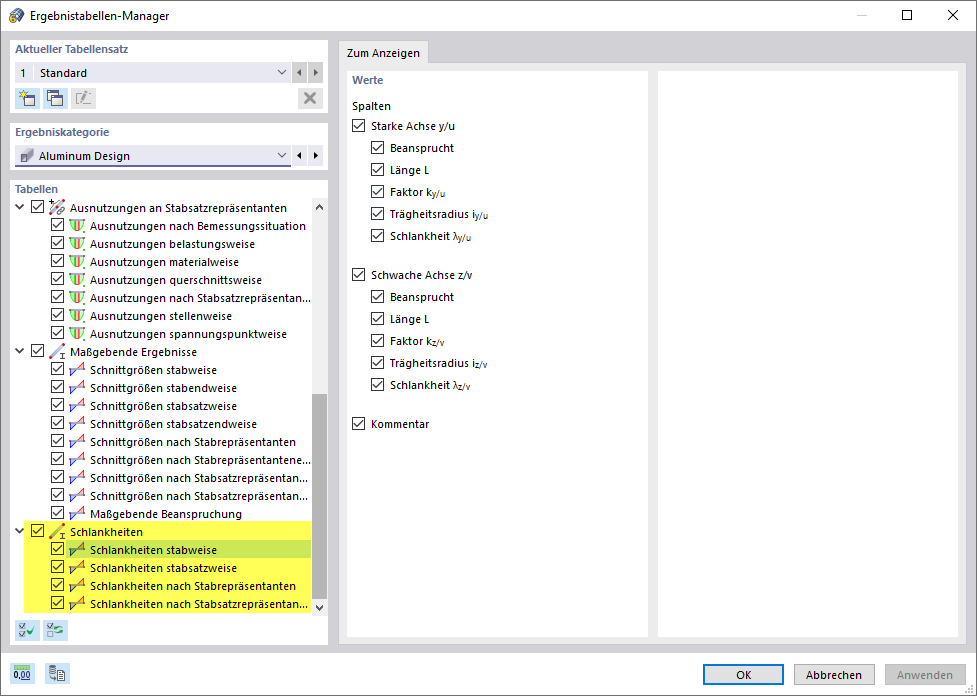Uncheck Schwache Achse z/v checkbox

[x=358, y=275]
